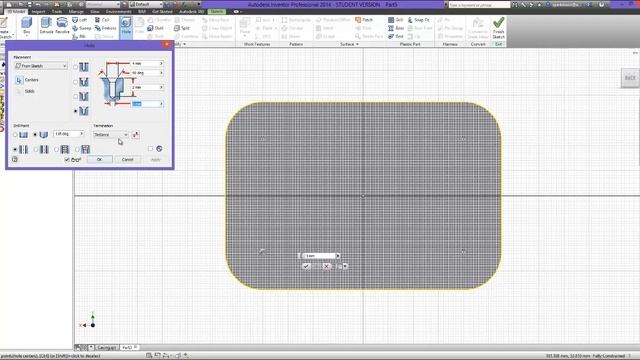This screenshot has width=640, height=360.
Task: Toggle the iMate checkbox in Hole dialog
Action: pos(150,149)
